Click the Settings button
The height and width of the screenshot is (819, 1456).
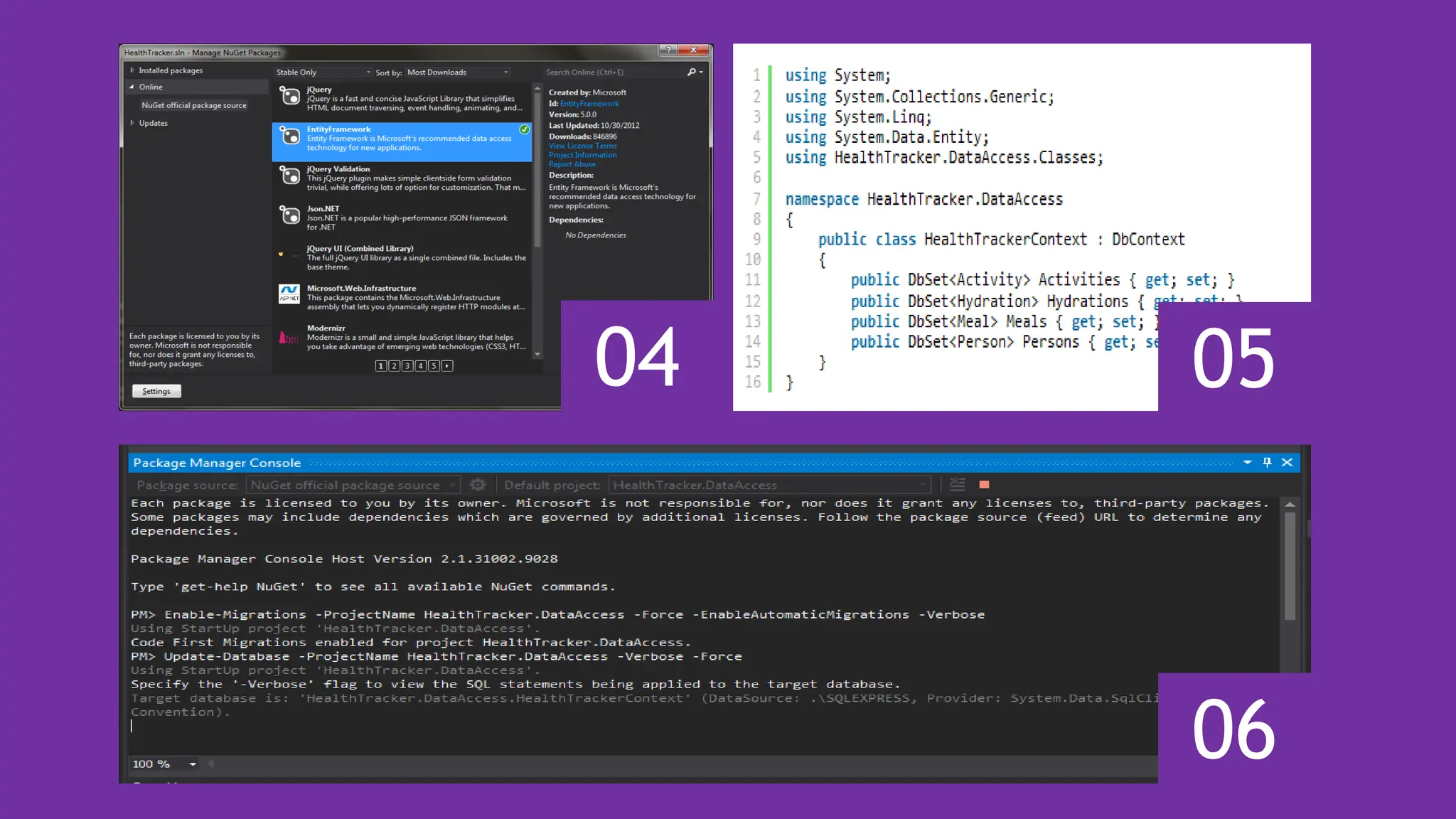pyautogui.click(x=156, y=391)
